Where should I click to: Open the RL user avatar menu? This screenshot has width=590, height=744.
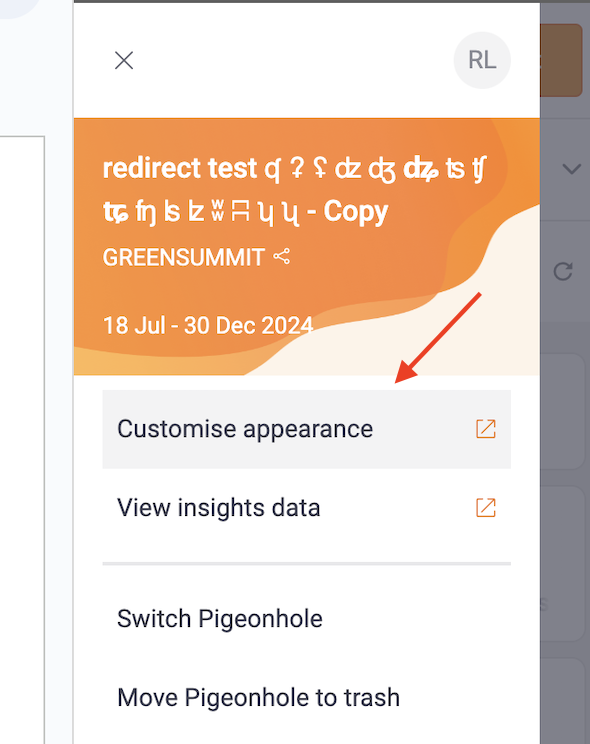click(482, 60)
